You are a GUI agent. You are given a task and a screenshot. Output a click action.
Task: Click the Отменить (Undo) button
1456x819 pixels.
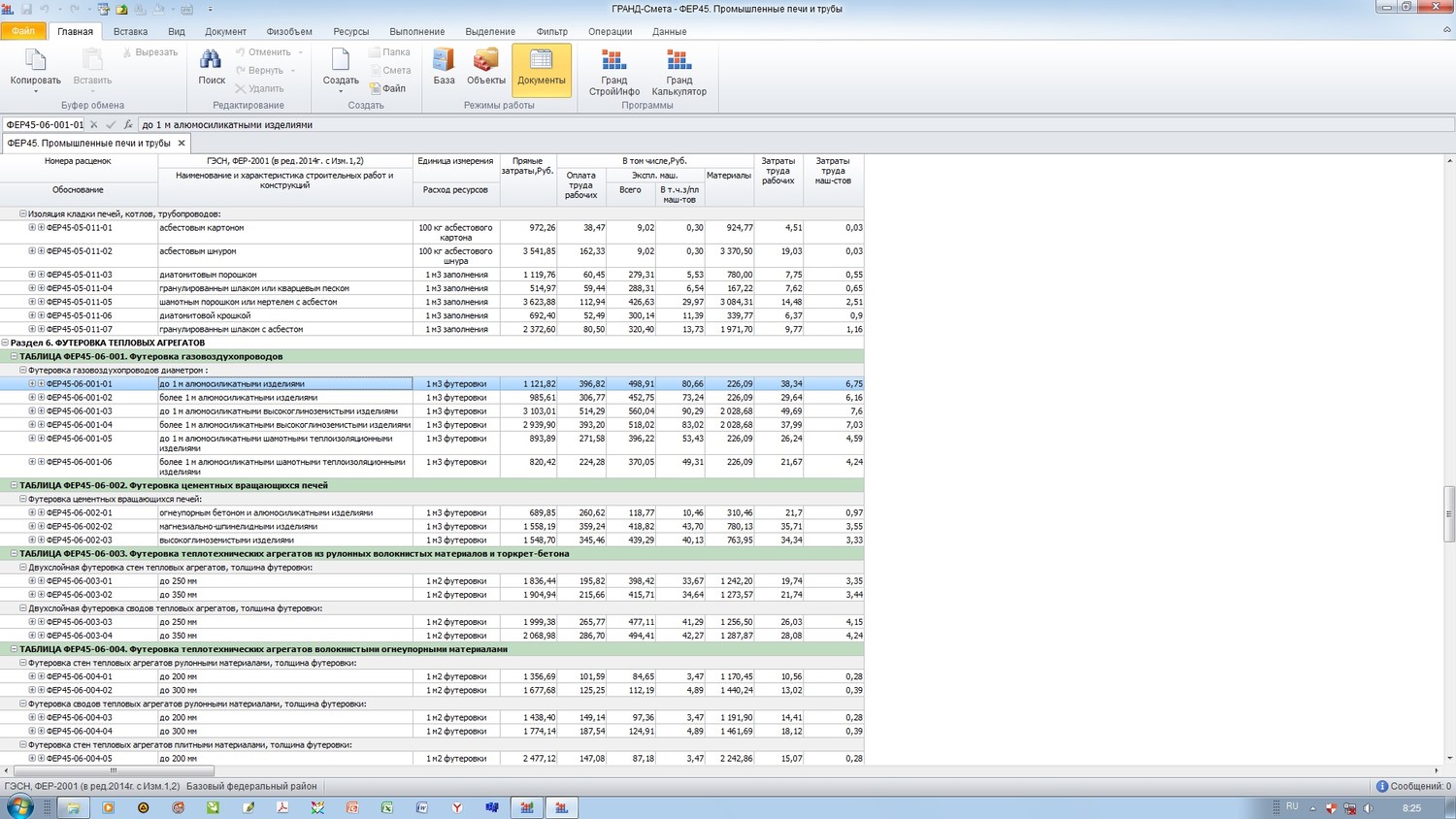(x=262, y=52)
